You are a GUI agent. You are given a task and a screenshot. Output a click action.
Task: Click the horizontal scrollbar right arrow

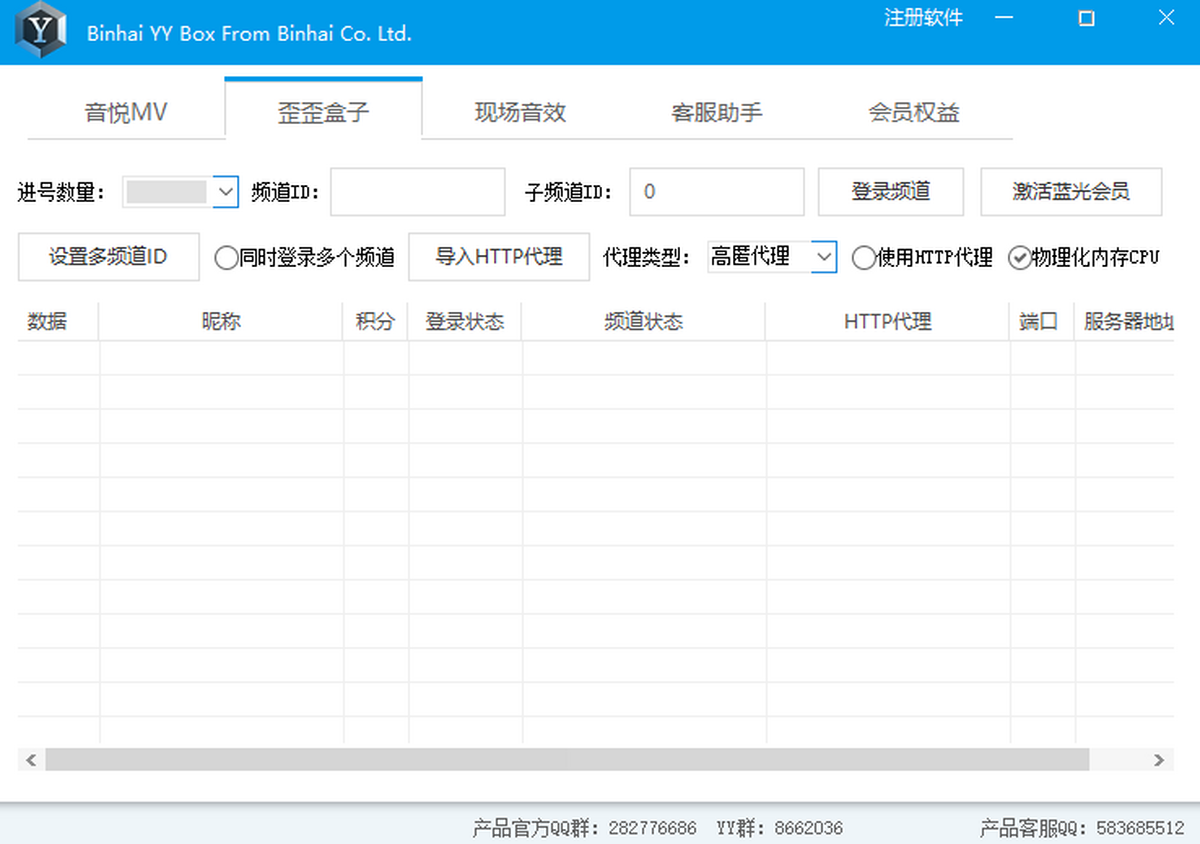coord(1160,760)
